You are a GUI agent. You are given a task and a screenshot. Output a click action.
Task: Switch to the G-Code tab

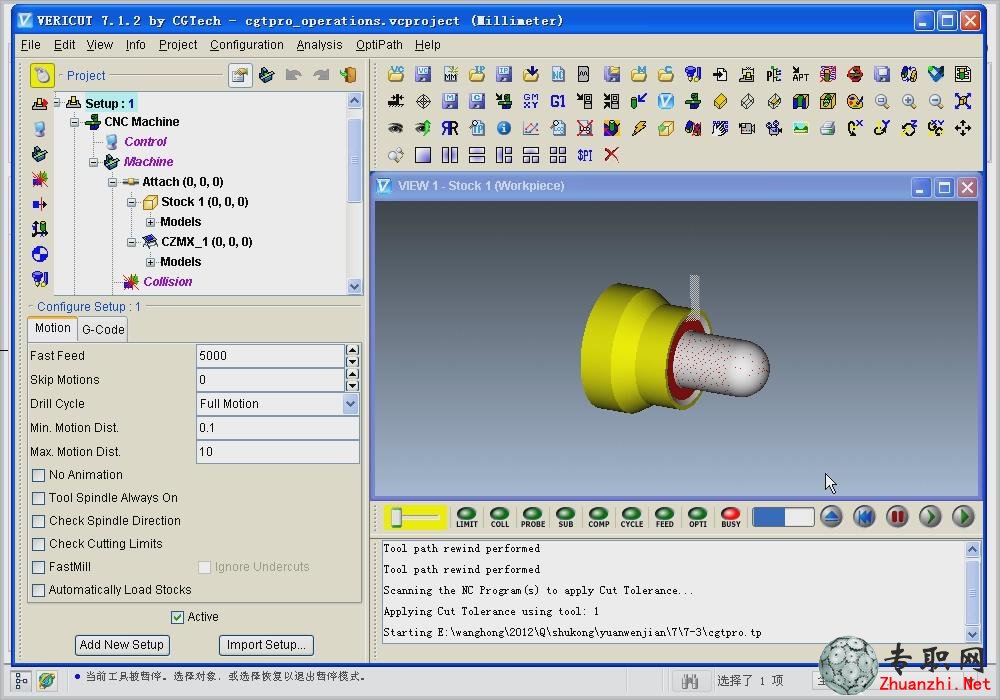pos(103,330)
